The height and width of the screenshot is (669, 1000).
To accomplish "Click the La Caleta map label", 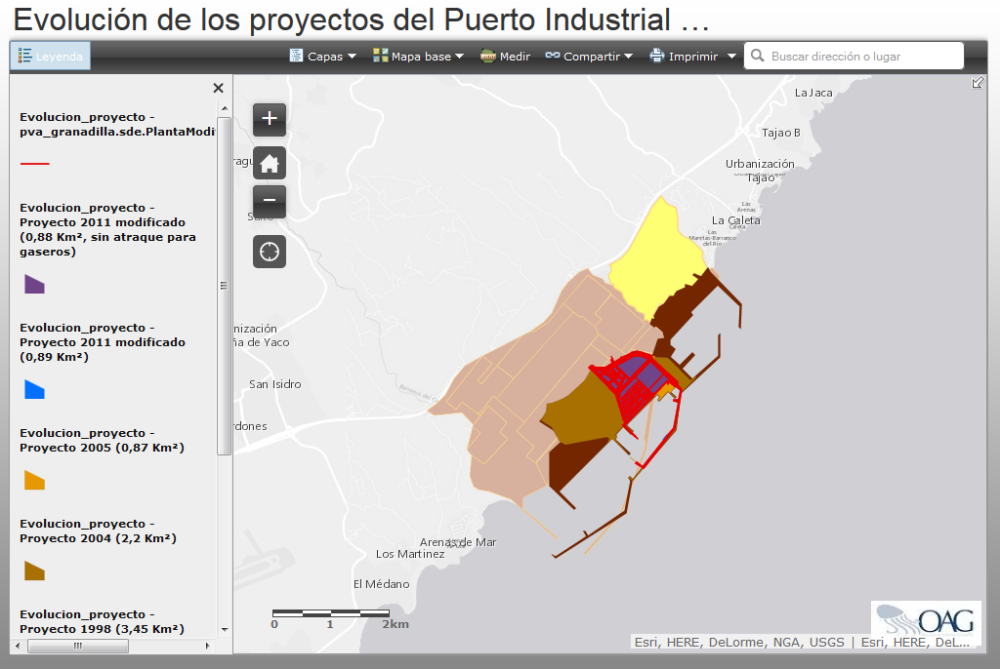I will pyautogui.click(x=736, y=220).
